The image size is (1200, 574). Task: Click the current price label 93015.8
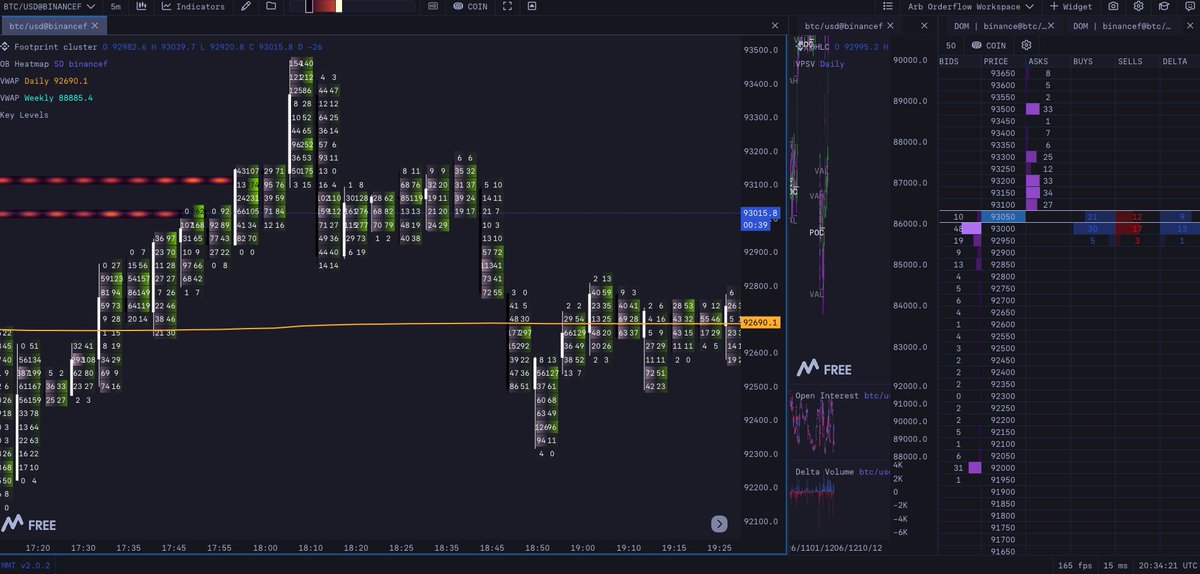click(x=760, y=213)
